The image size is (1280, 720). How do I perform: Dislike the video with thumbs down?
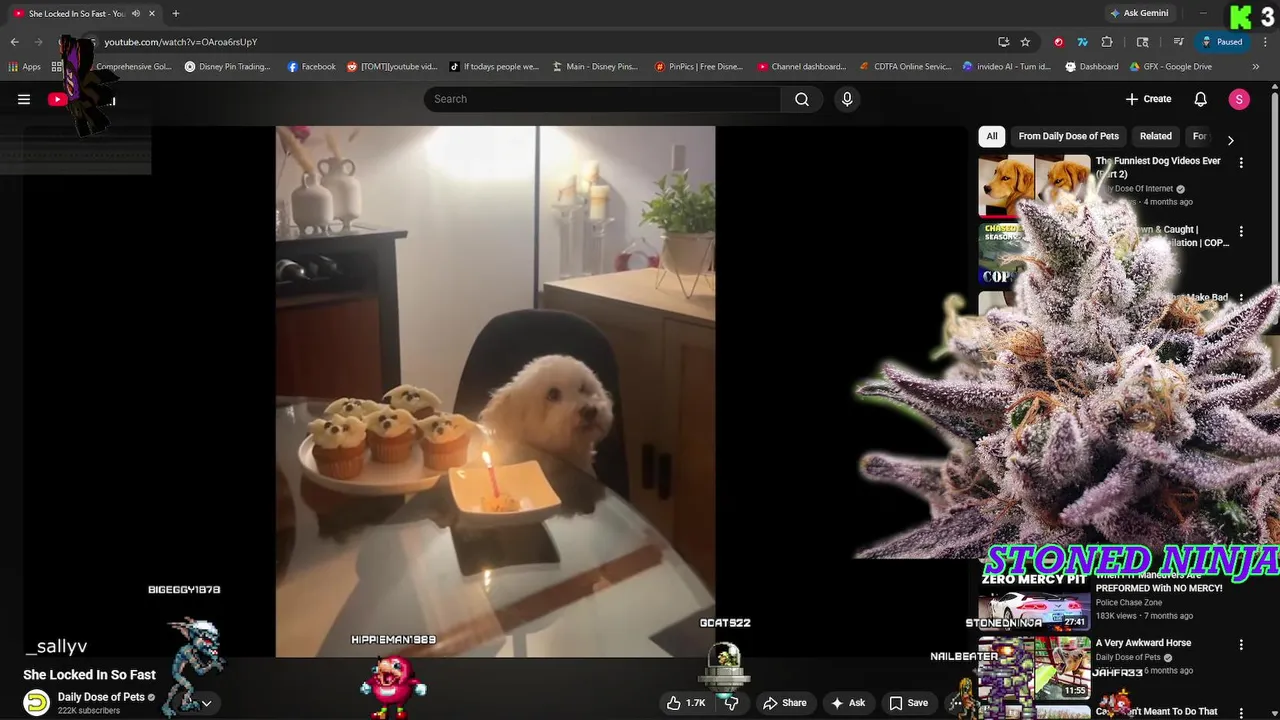pos(731,703)
